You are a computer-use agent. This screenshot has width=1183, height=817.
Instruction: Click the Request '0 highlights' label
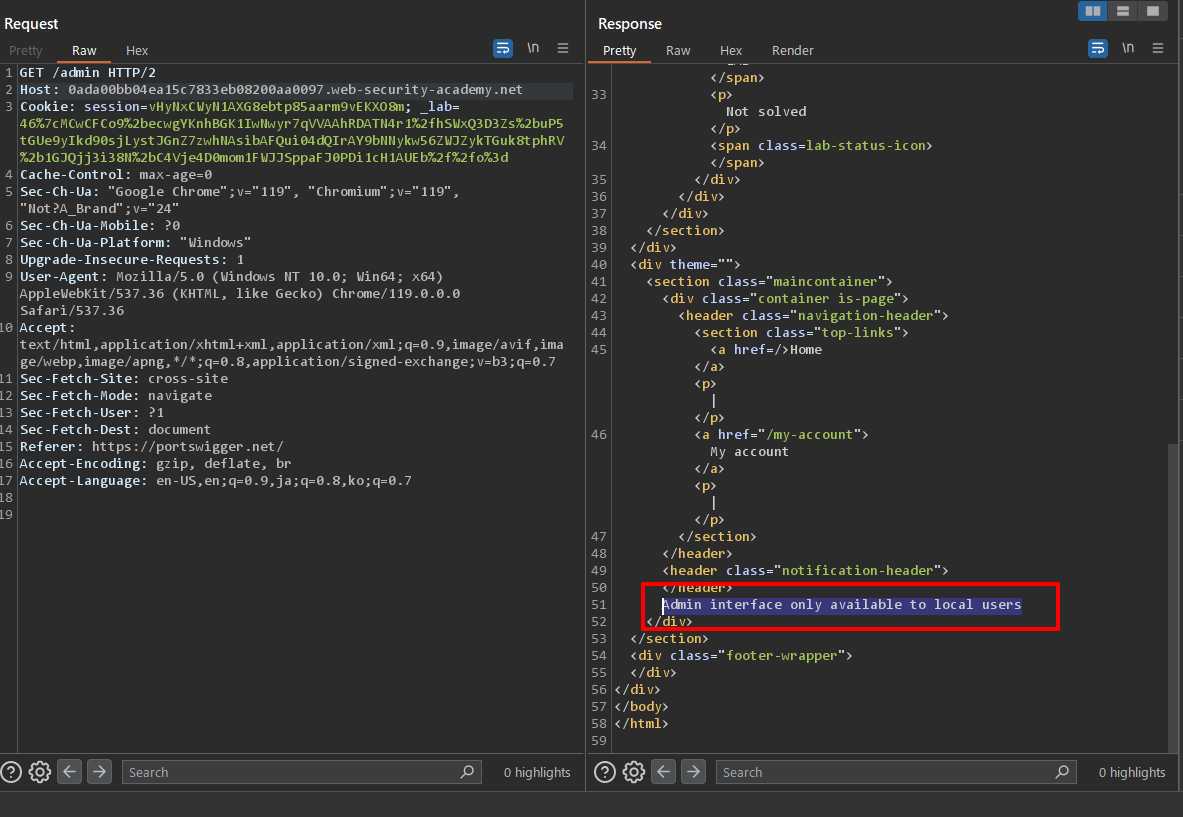tap(537, 772)
